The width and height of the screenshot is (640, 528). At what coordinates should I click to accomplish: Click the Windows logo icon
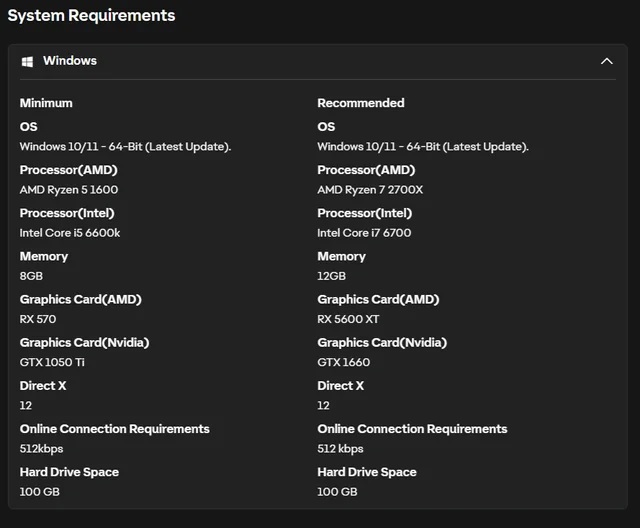click(27, 62)
